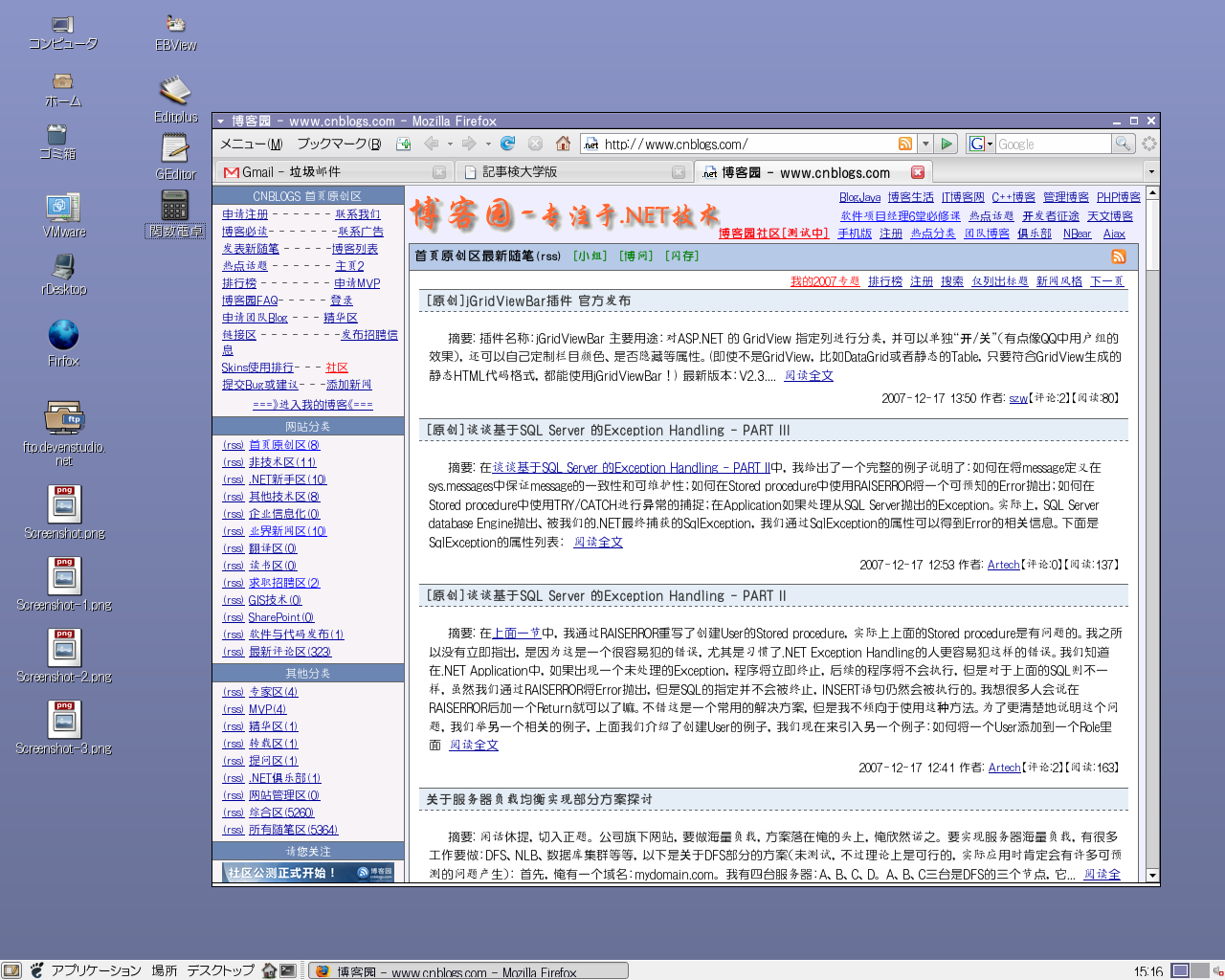Open the list-all-tabs dropdown

[1151, 172]
